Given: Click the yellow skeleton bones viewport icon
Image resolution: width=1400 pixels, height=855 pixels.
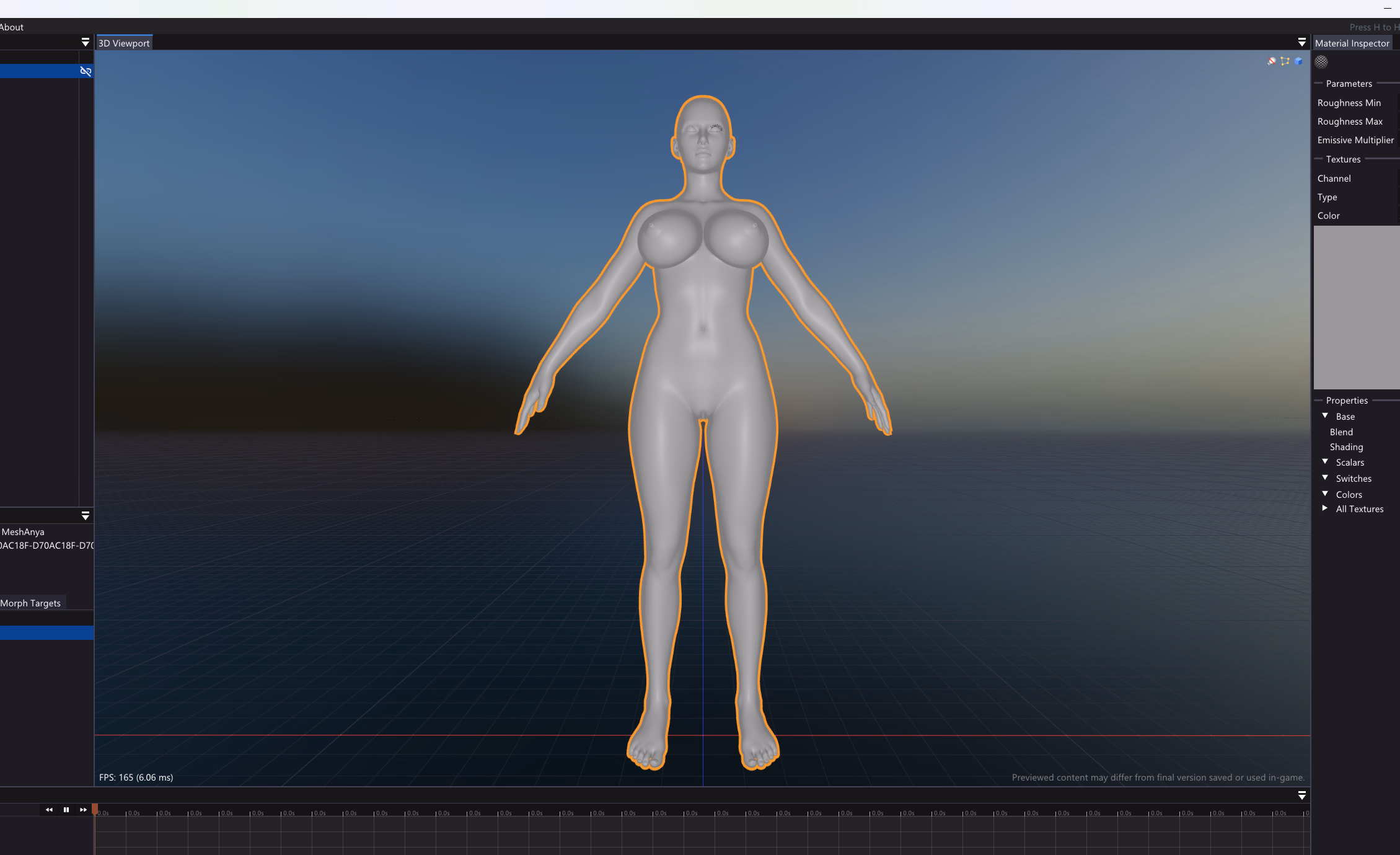Looking at the screenshot, I should pyautogui.click(x=1285, y=61).
